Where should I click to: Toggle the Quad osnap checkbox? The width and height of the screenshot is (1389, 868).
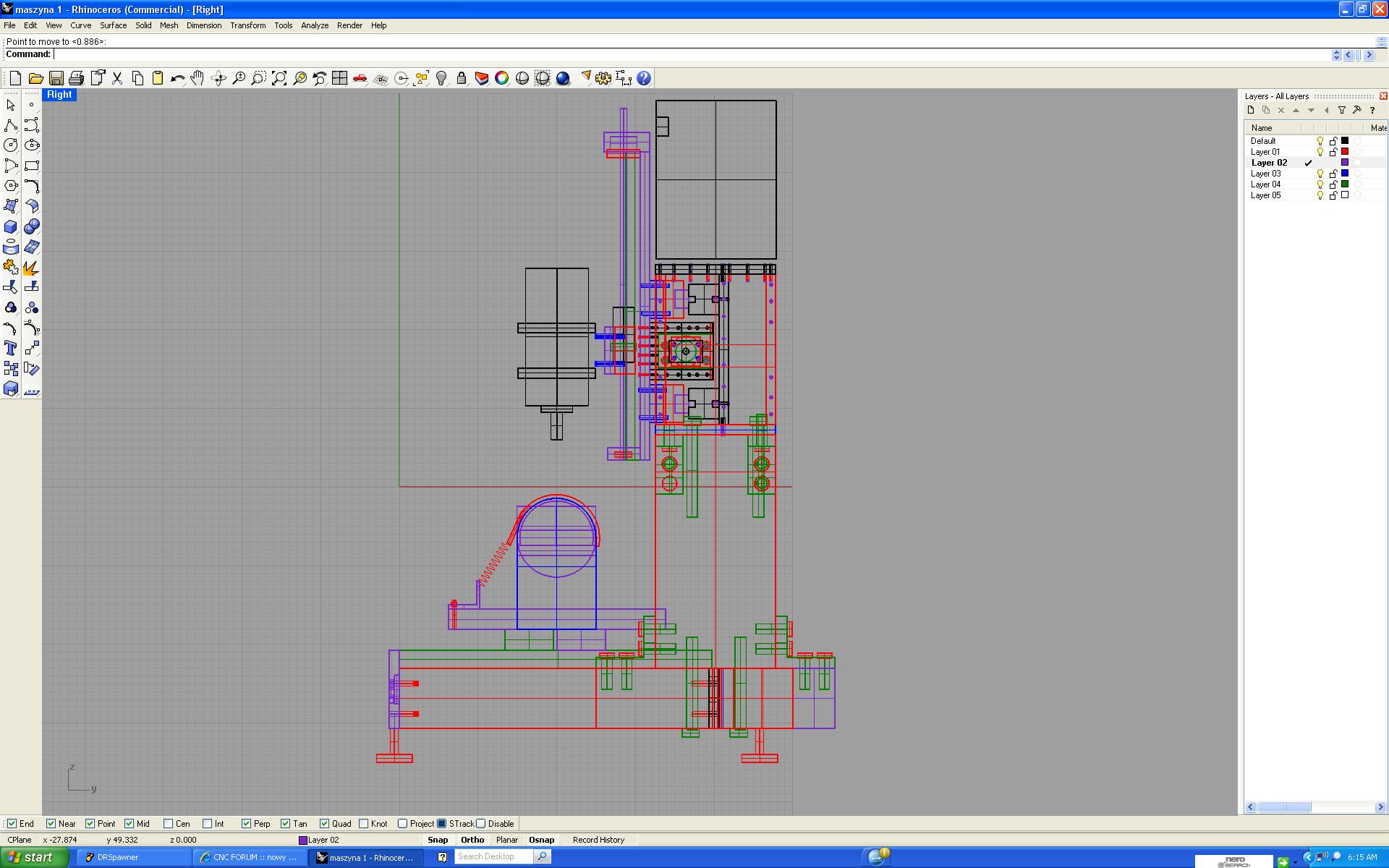(325, 823)
